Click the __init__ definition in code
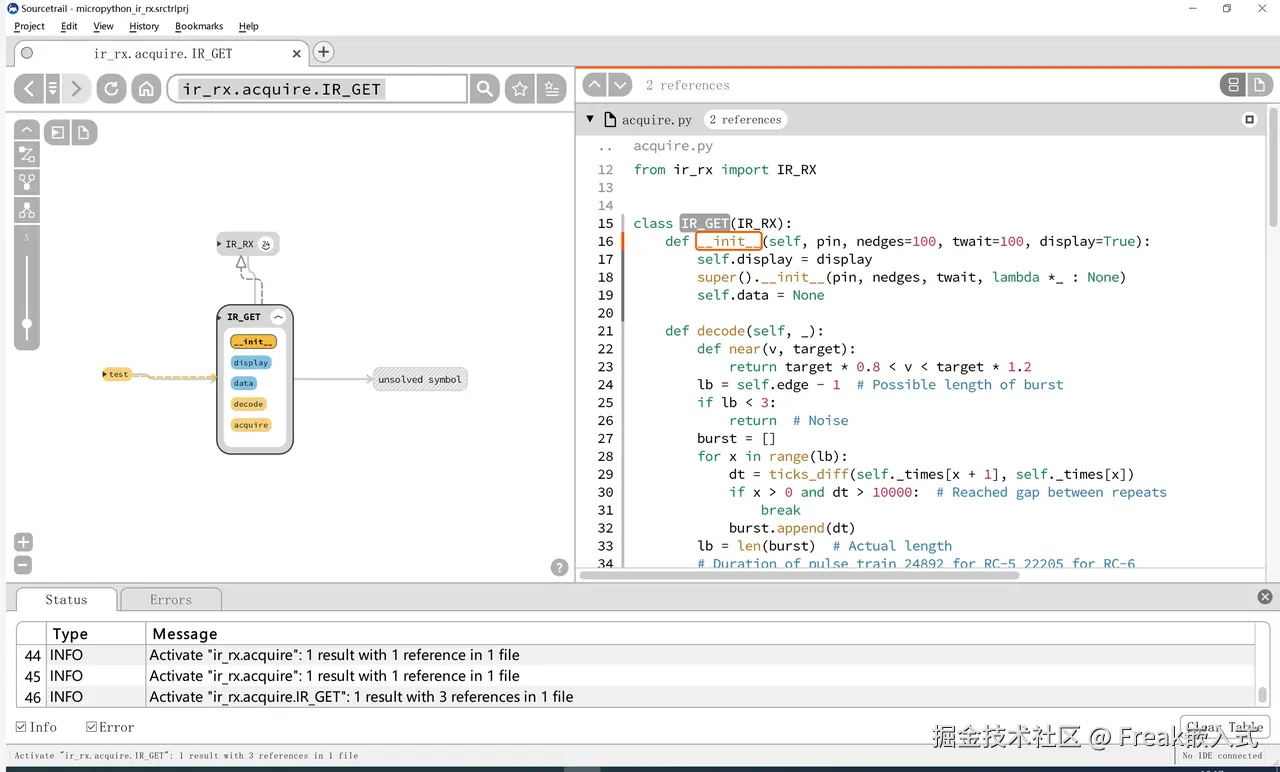 coord(729,241)
